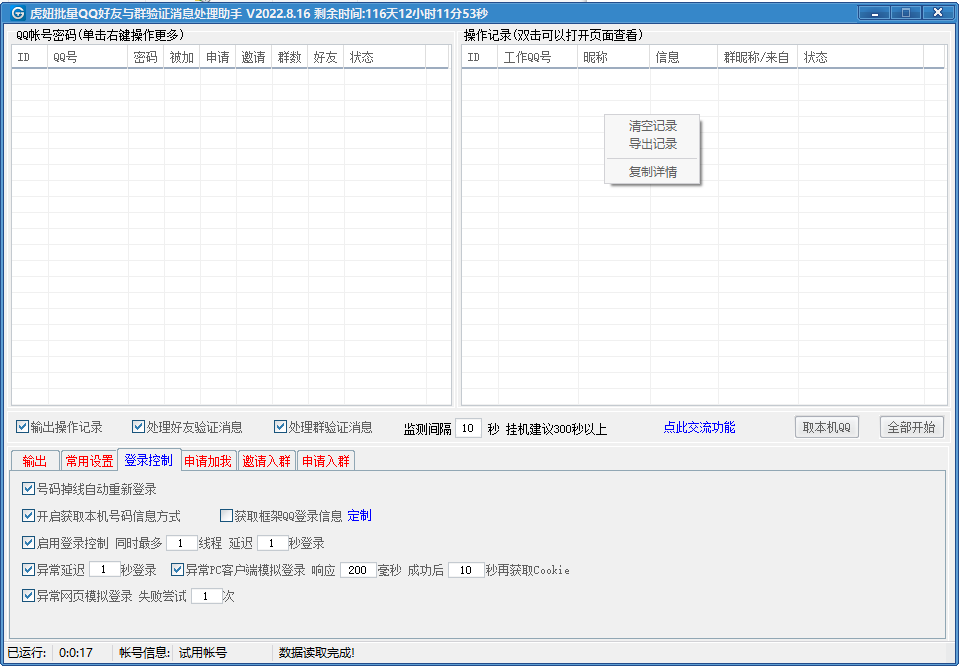Click the 失败尝试 count input field

[x=206, y=596]
